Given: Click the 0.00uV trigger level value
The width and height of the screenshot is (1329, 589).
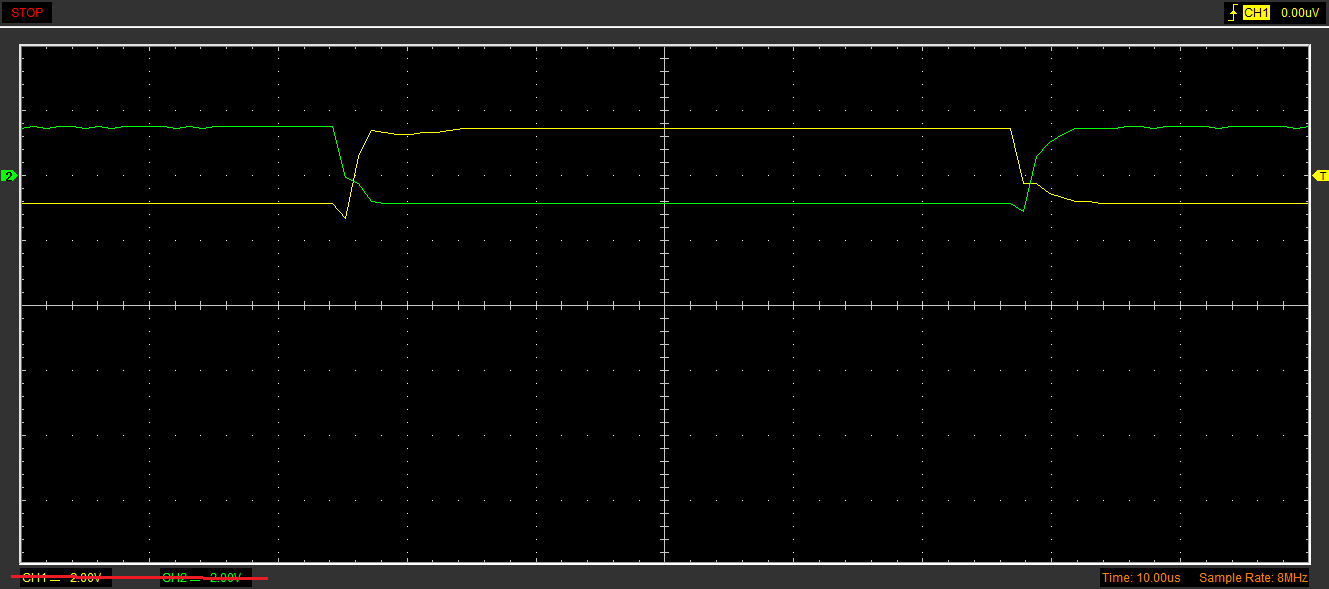Looking at the screenshot, I should coord(1300,13).
